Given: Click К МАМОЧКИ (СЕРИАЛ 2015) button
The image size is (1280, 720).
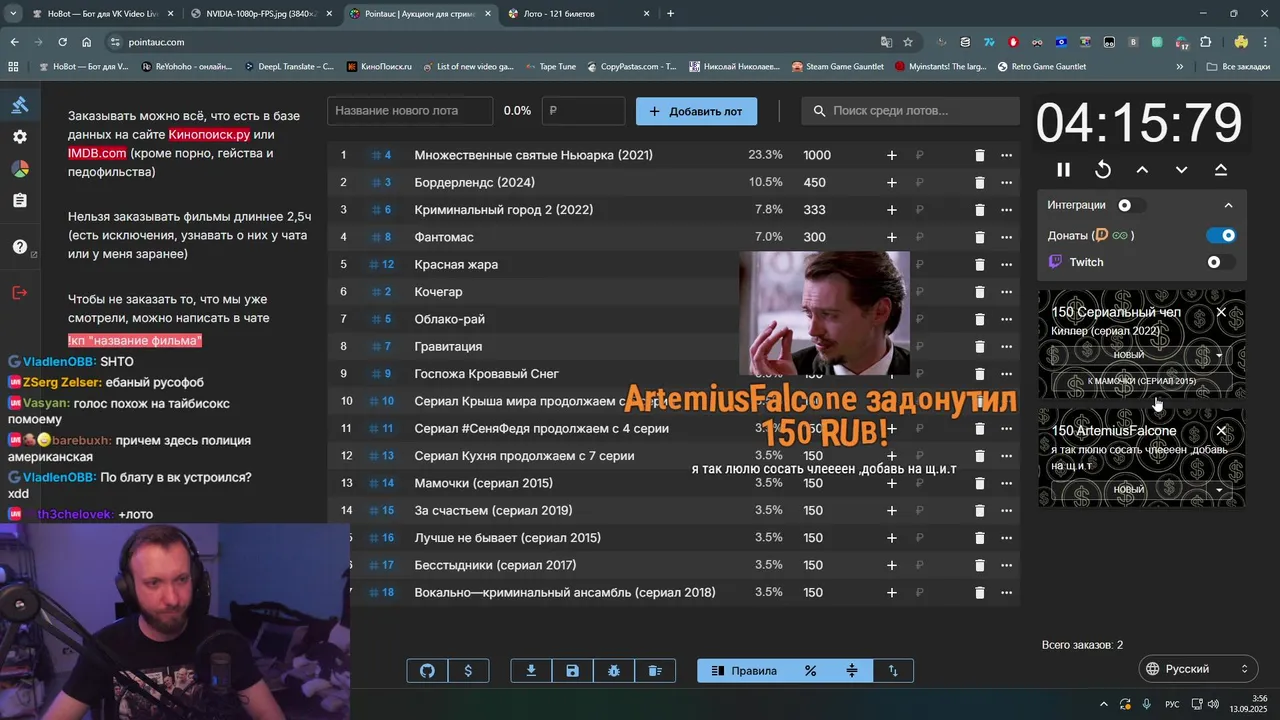Looking at the screenshot, I should 1141,381.
